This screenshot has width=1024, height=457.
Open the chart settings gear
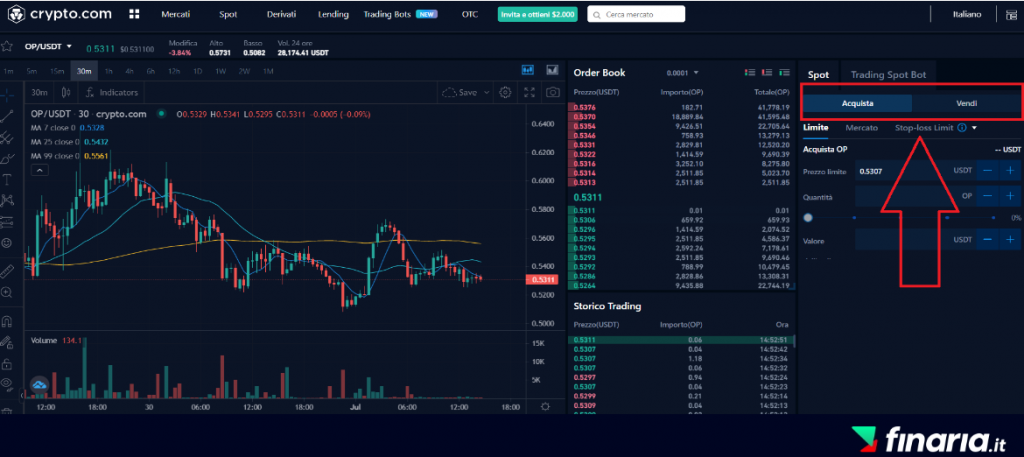coord(505,93)
